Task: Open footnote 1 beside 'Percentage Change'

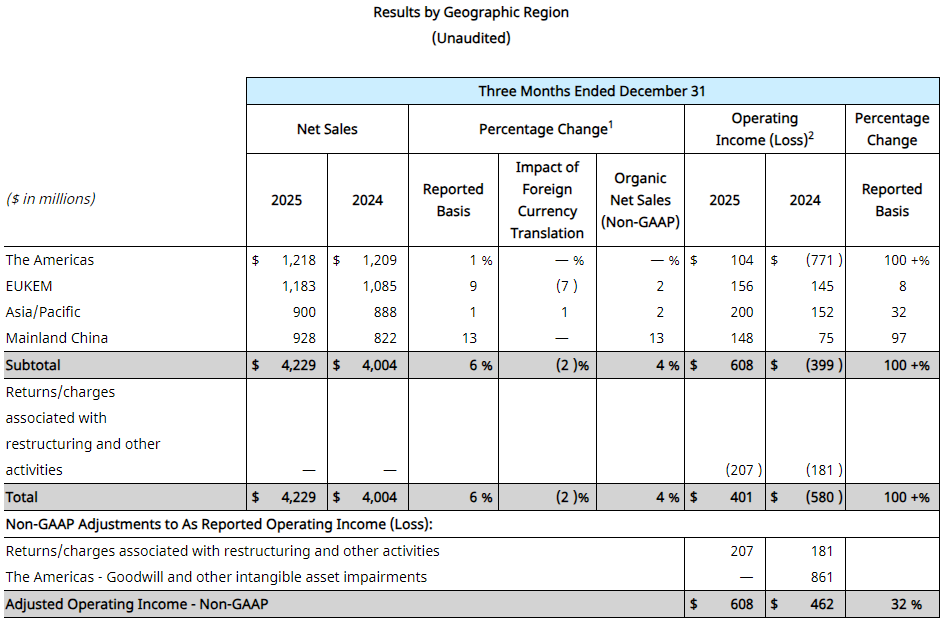Action: click(610, 124)
